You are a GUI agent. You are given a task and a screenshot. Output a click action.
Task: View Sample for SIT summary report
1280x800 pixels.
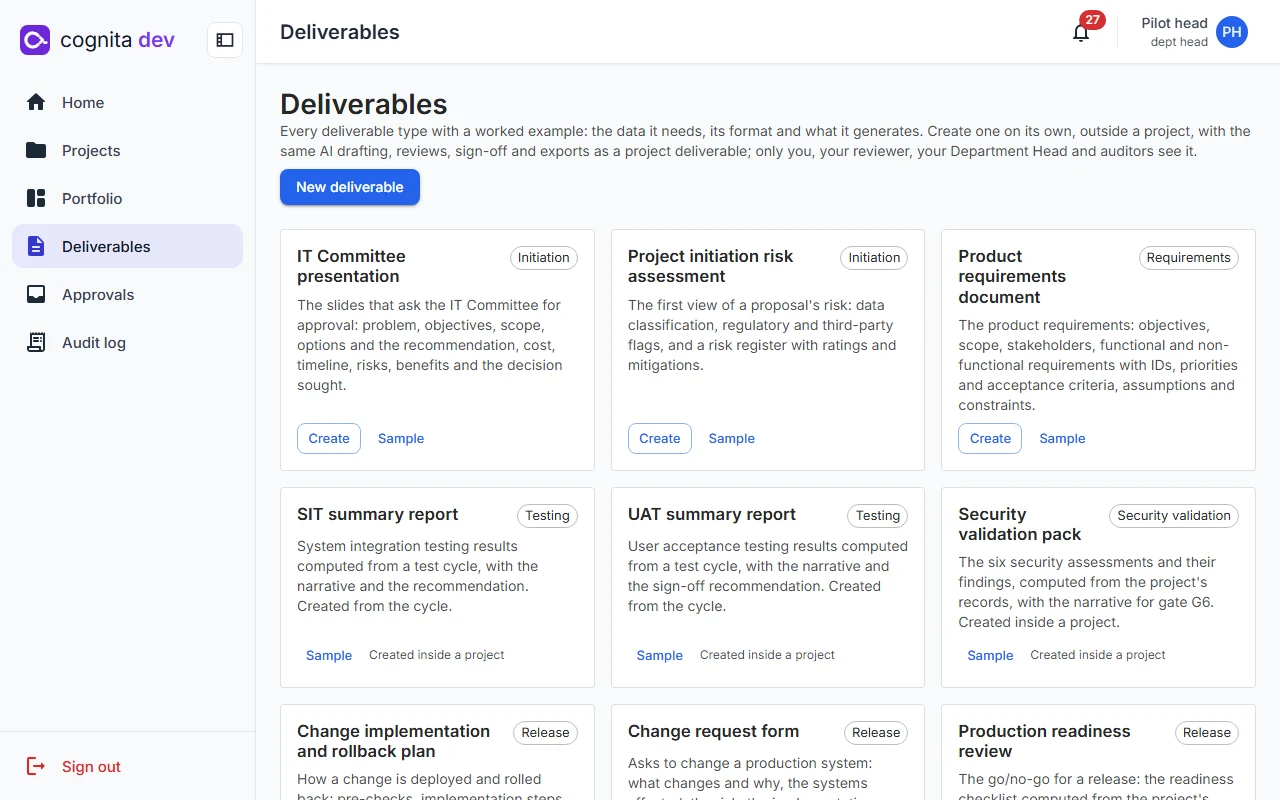(329, 655)
